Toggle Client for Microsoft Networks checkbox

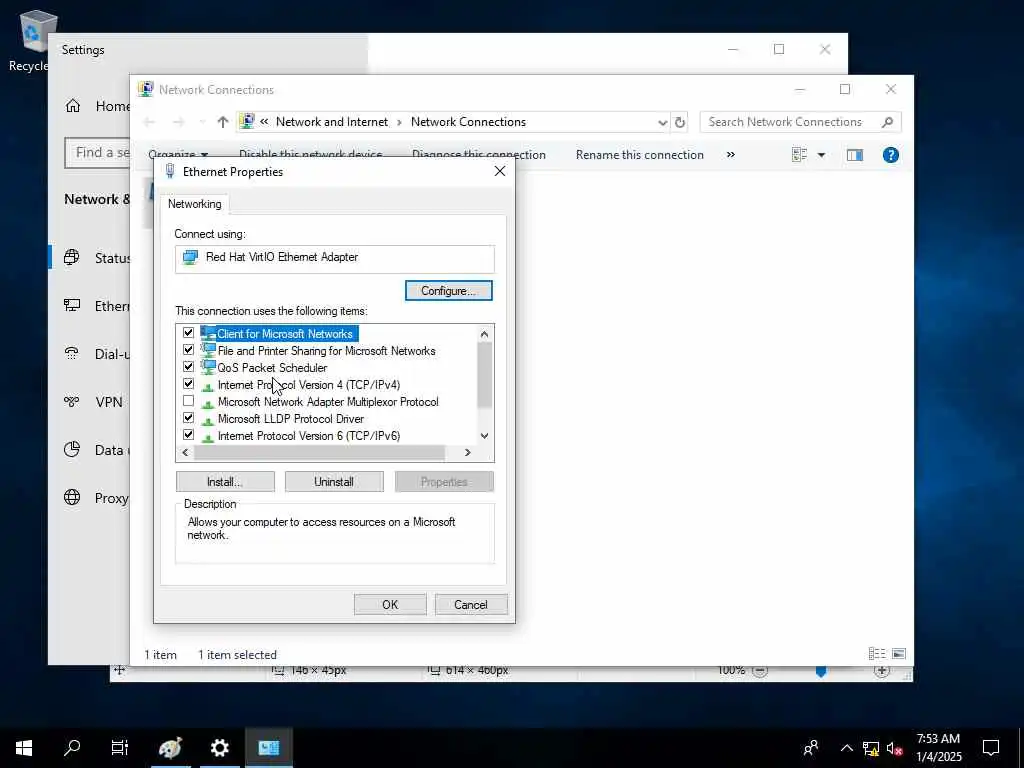(188, 333)
